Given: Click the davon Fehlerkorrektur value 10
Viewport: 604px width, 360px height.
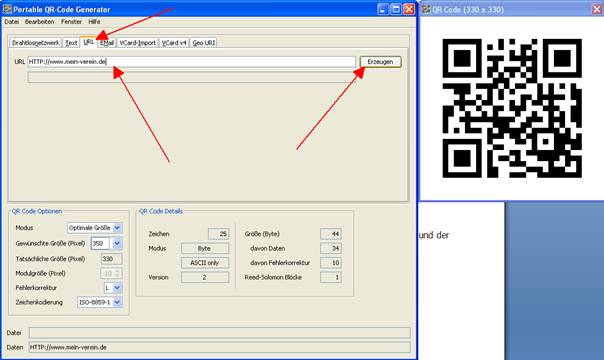Looking at the screenshot, I should [331, 263].
